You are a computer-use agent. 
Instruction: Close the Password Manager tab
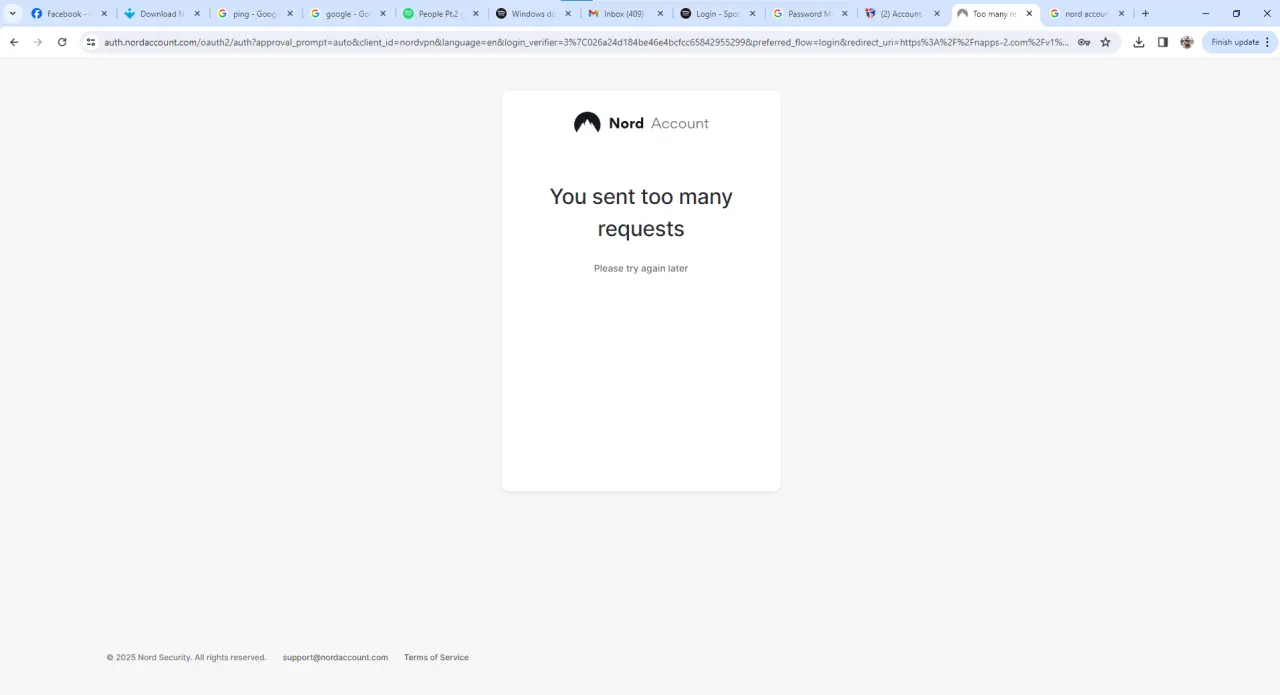(x=845, y=14)
